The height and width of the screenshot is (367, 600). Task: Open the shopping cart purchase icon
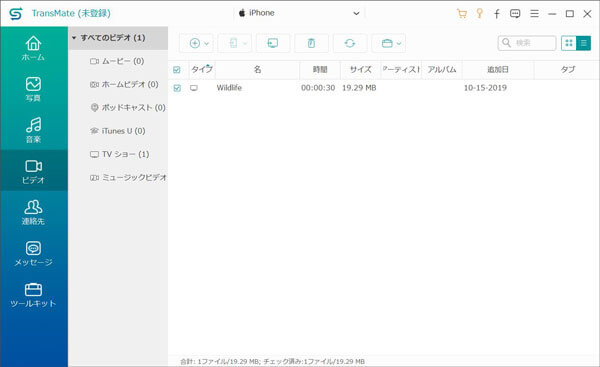(x=462, y=14)
